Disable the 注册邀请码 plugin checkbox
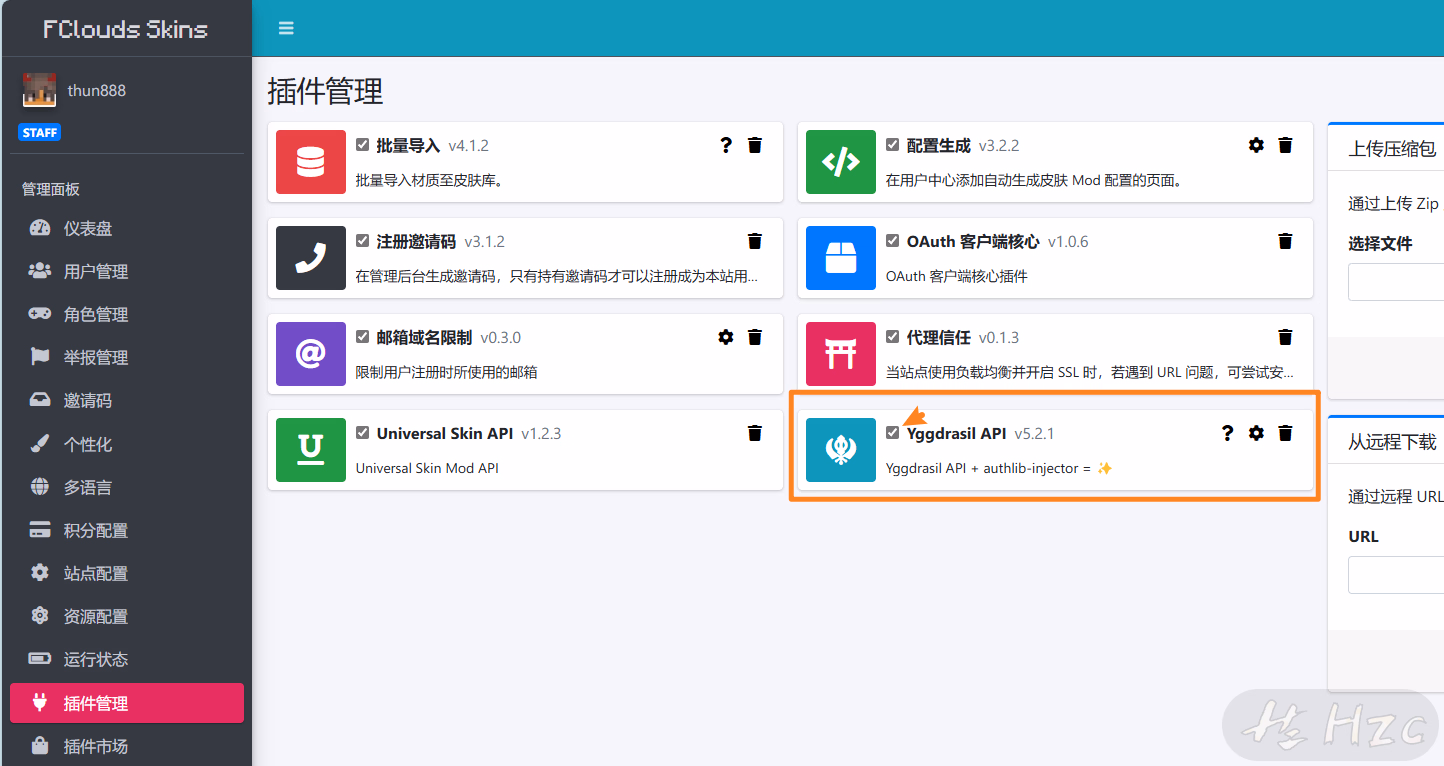Viewport: 1444px width, 766px height. click(x=363, y=241)
